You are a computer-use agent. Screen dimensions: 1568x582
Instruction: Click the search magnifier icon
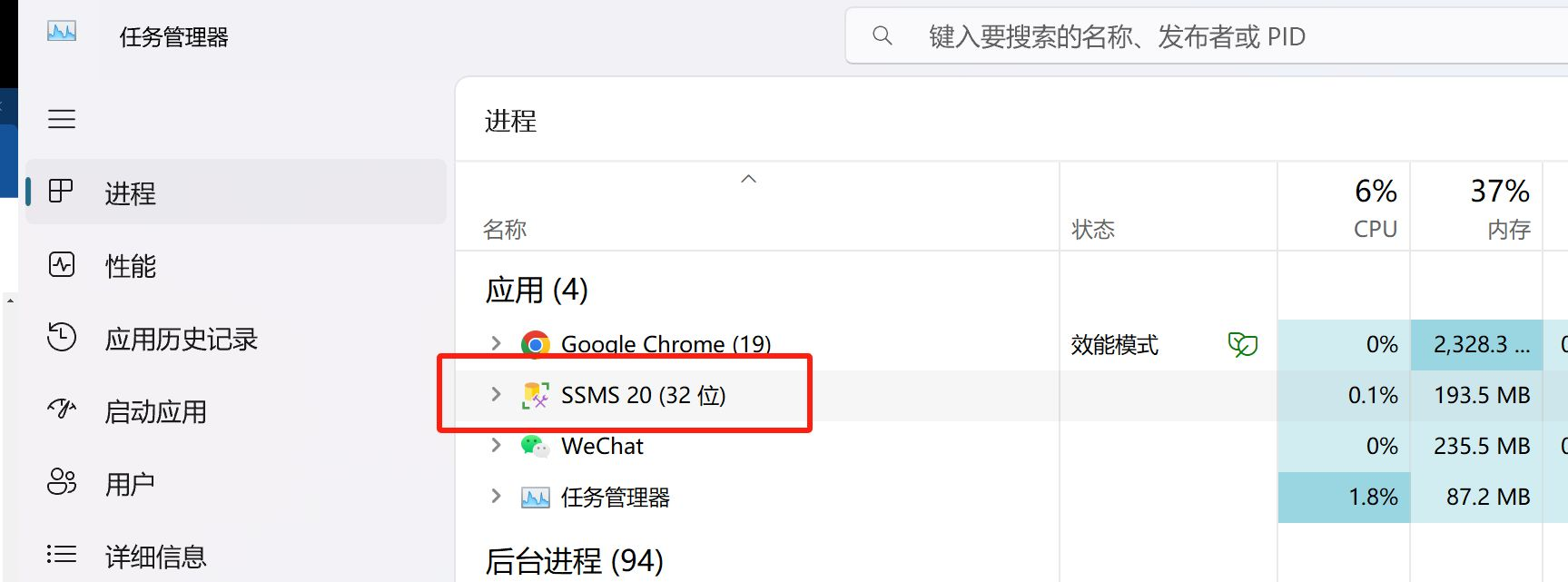tap(883, 36)
